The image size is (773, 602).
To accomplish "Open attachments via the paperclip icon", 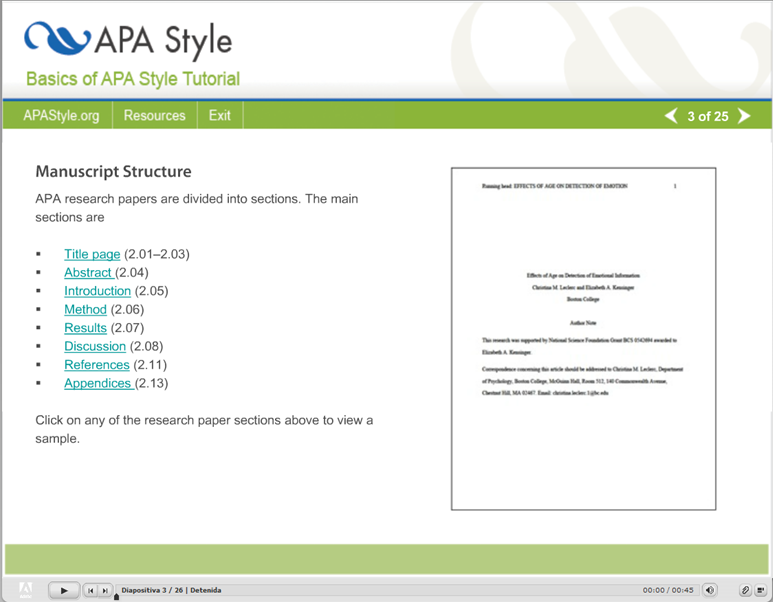I will tap(745, 590).
